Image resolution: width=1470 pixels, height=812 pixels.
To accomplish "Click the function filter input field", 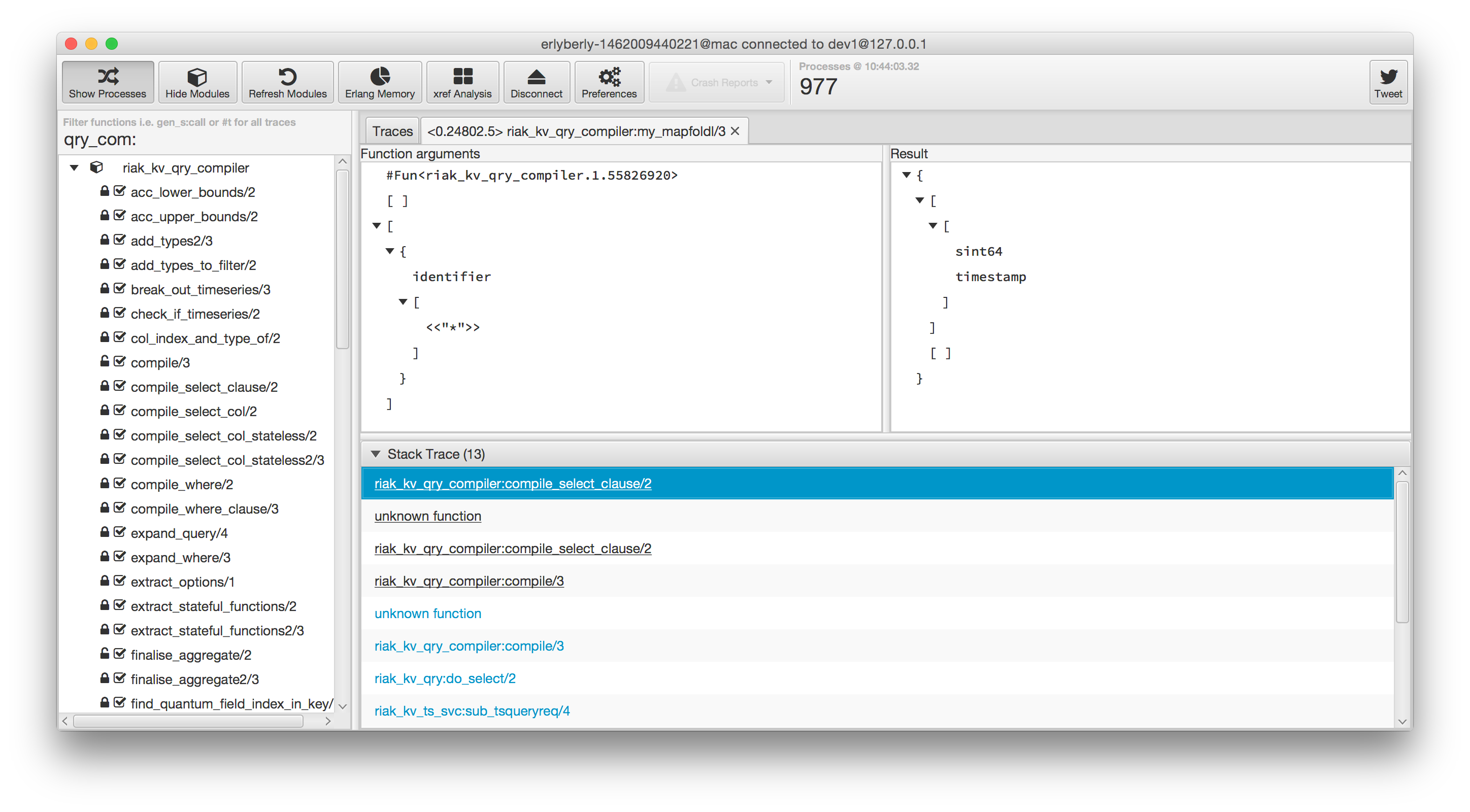I will 199,140.
